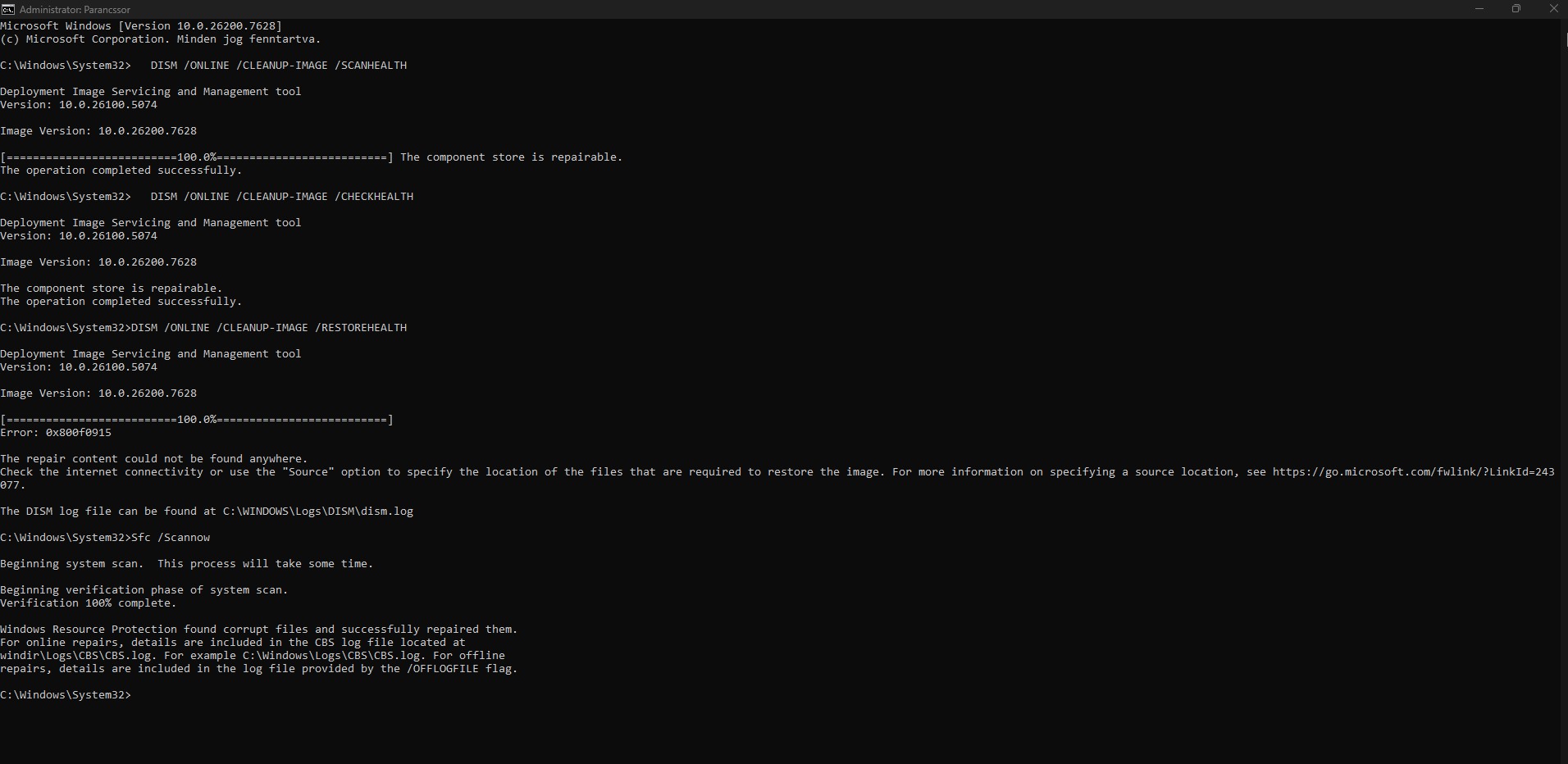The image size is (1568, 764).
Task: Click "Verification 100% complete." line
Action: pos(88,603)
